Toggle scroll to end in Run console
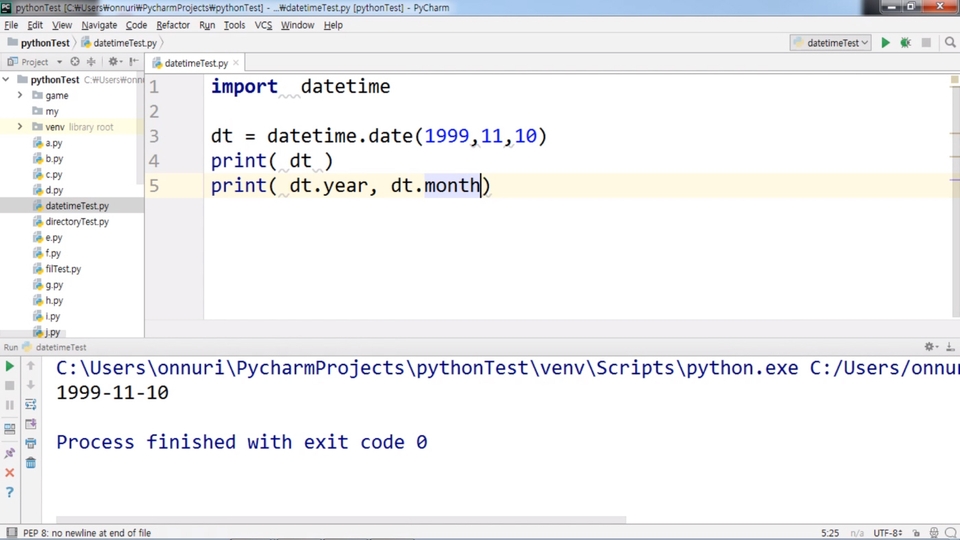The width and height of the screenshot is (960, 540). tap(31, 424)
